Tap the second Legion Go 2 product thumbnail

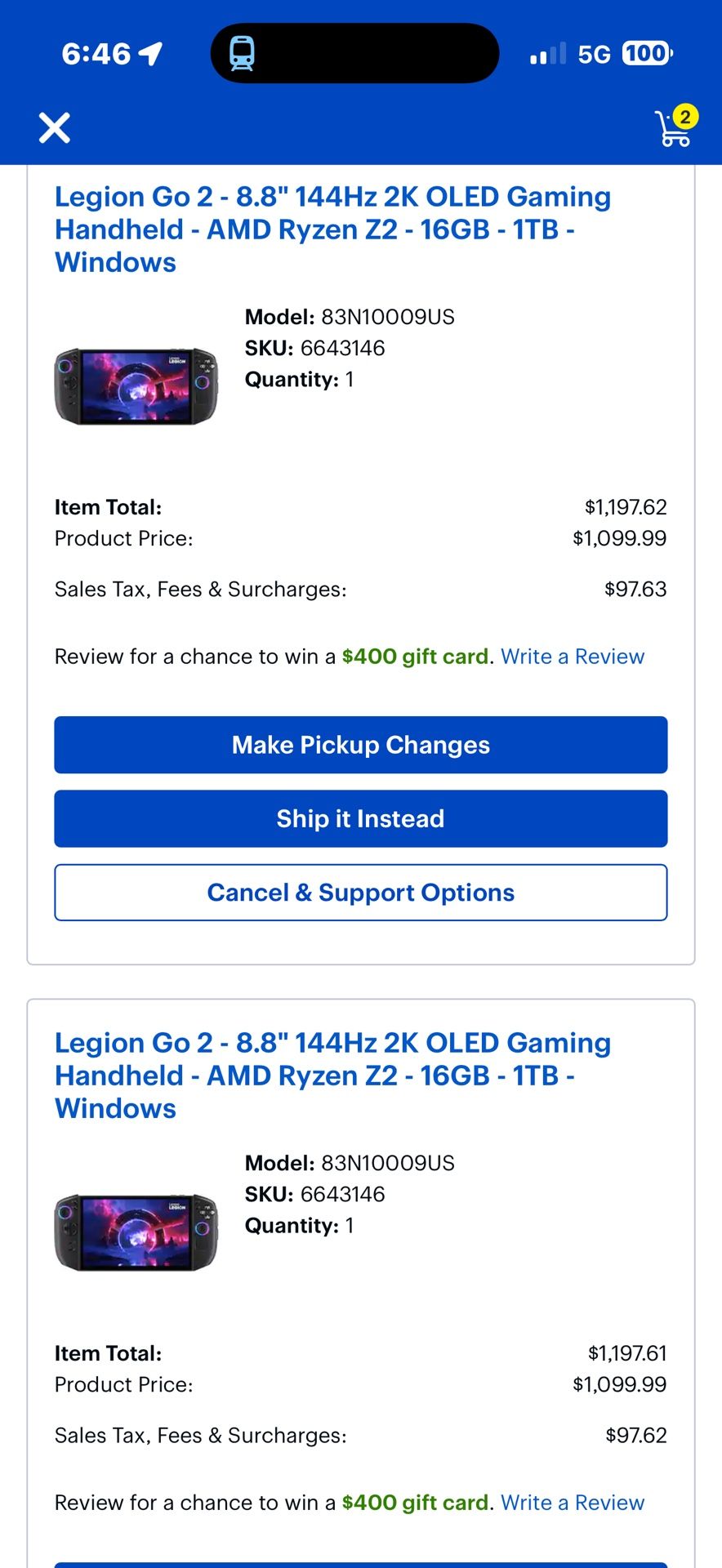[x=136, y=1231]
